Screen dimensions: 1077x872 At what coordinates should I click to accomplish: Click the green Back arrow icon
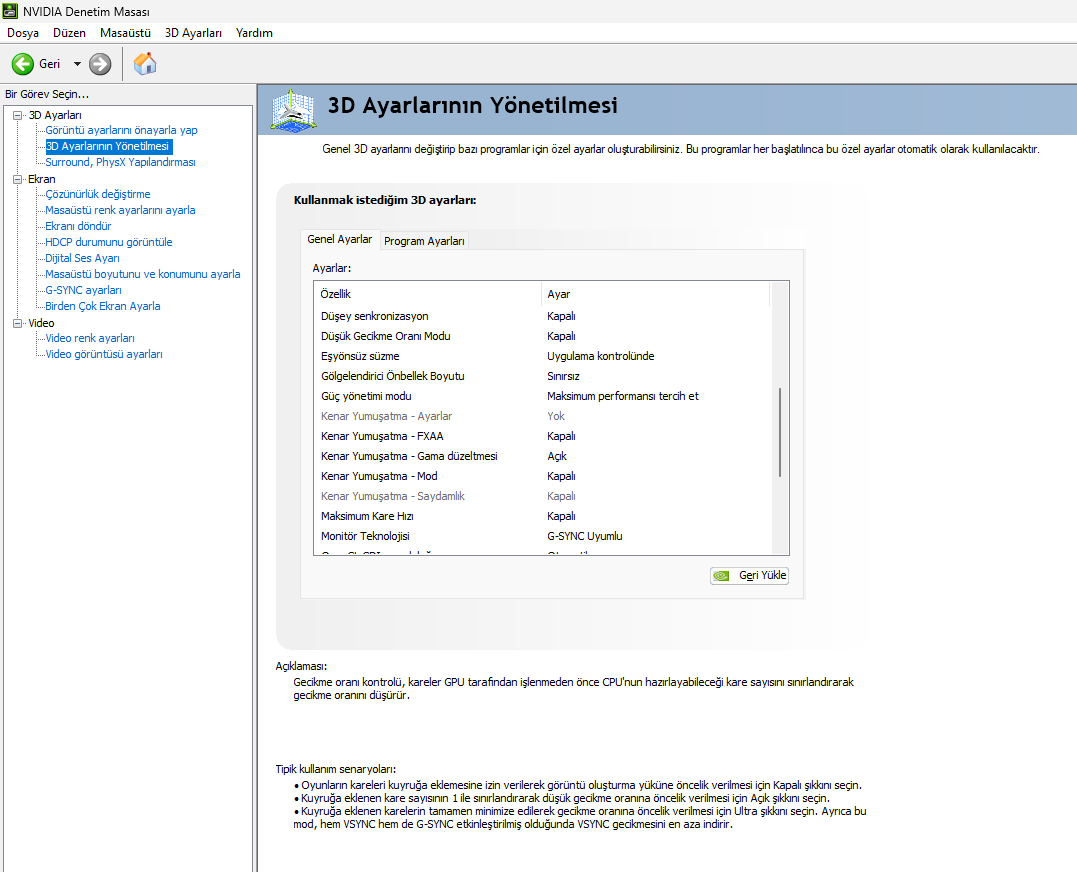pyautogui.click(x=23, y=64)
